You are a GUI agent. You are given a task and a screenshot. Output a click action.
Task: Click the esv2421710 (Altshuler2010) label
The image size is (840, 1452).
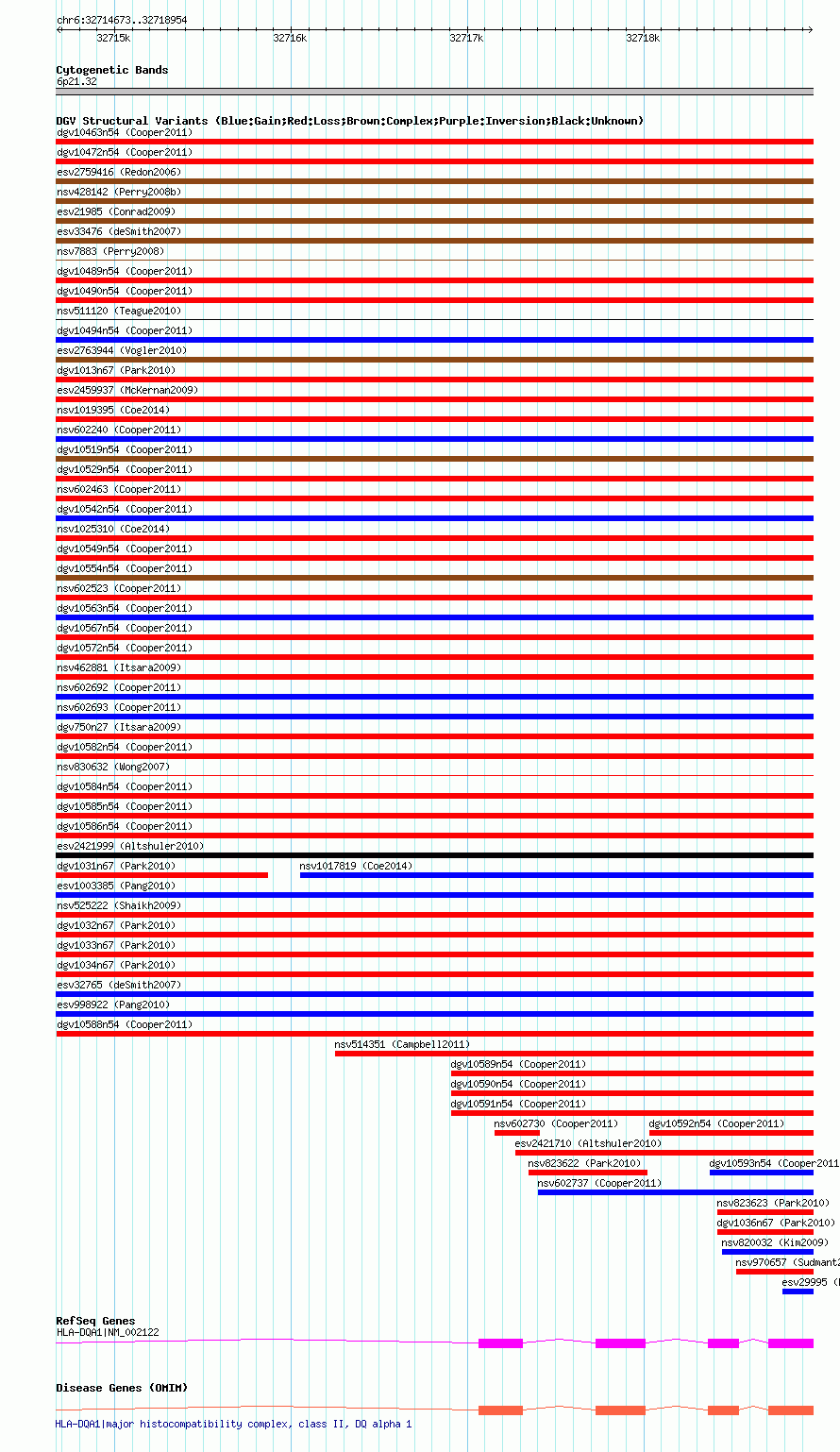(589, 1143)
